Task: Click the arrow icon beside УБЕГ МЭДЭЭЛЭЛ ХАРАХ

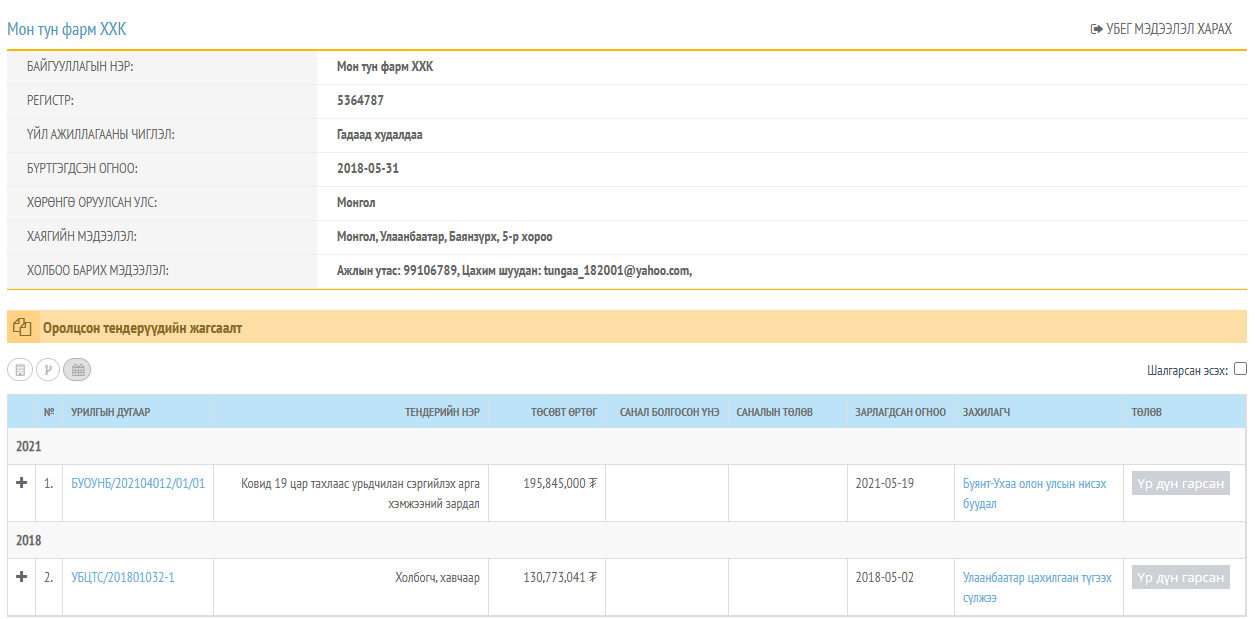Action: pyautogui.click(x=1096, y=30)
